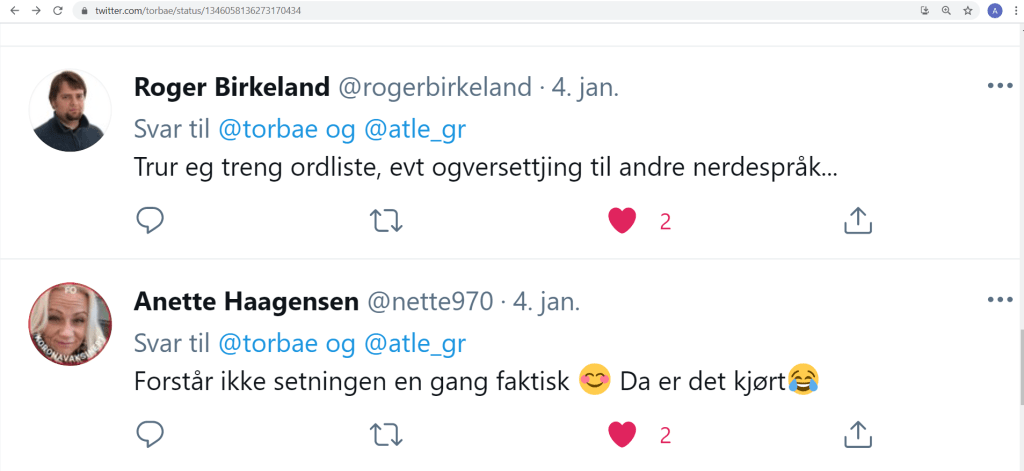Open the @nette970 profile link
Screen dimensions: 1024x471
[x=431, y=300]
